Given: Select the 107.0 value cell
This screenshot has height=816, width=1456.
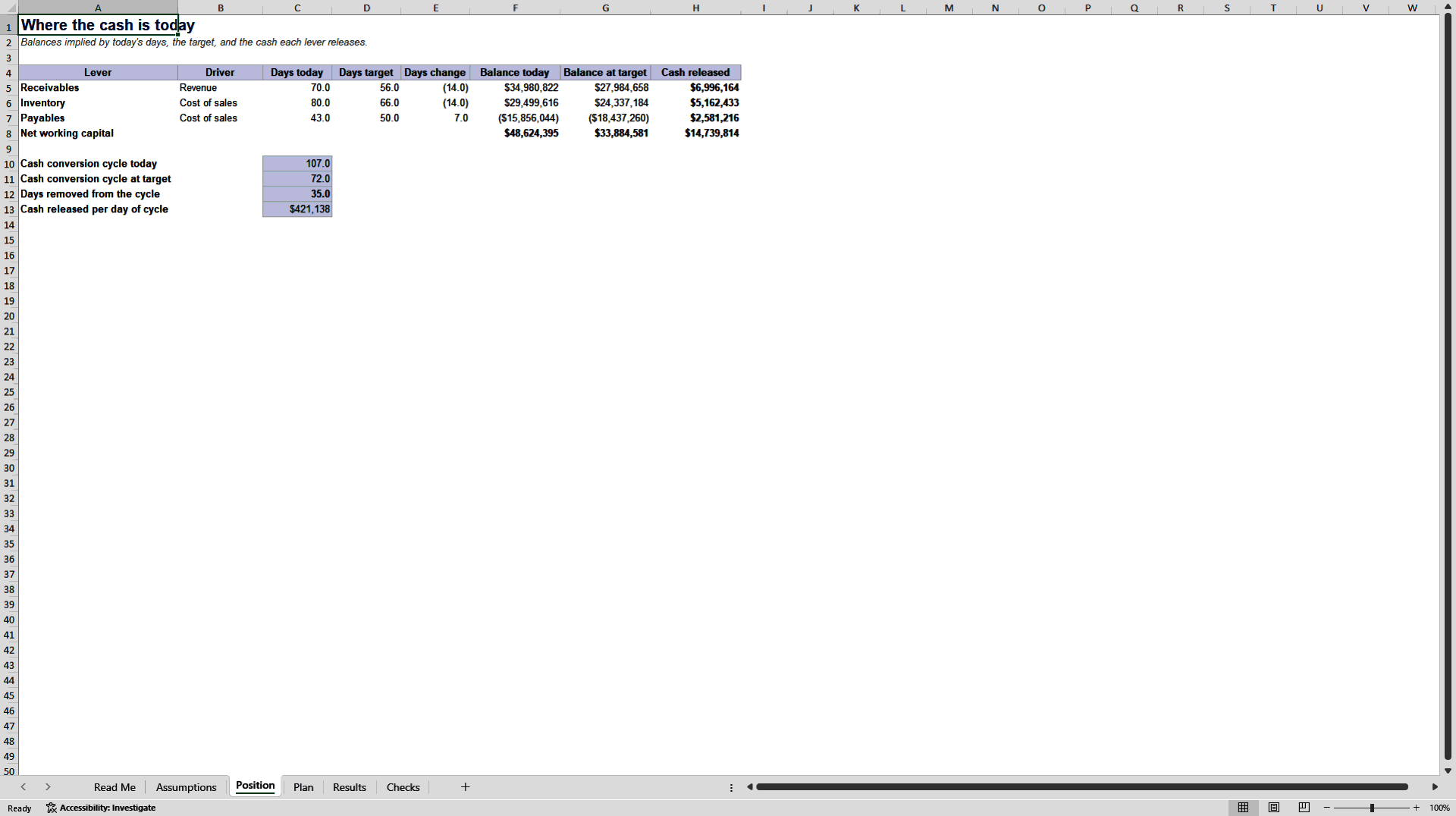Looking at the screenshot, I should click(x=297, y=164).
